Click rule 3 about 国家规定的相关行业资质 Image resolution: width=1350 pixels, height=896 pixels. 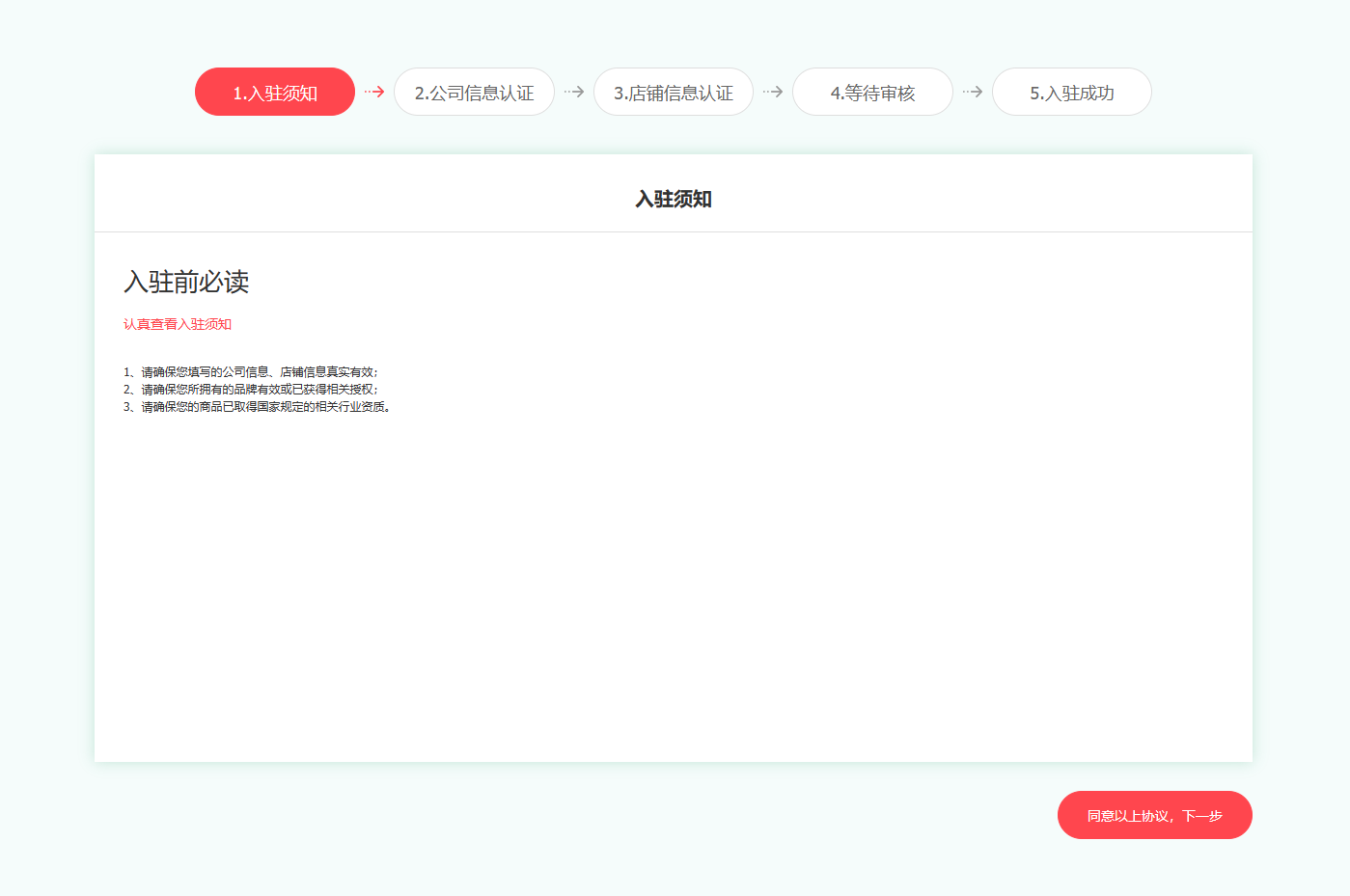coord(257,407)
